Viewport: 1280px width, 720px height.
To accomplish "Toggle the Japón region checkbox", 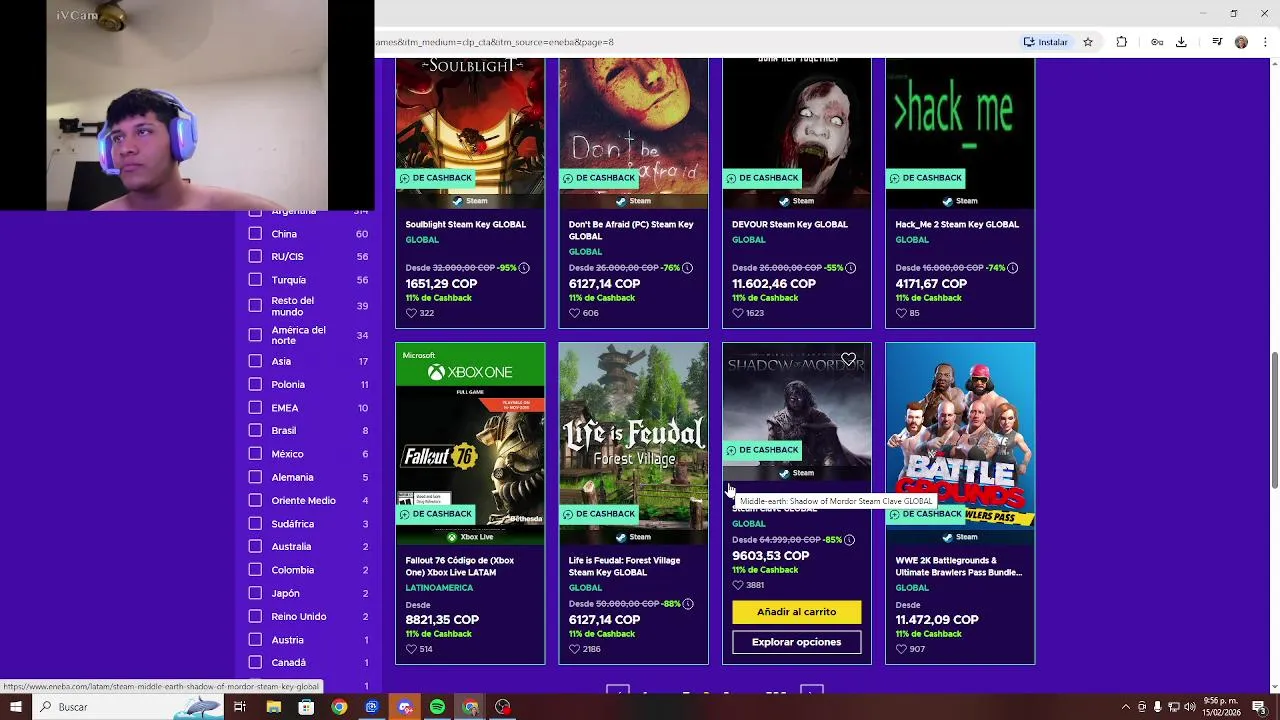I will point(255,593).
